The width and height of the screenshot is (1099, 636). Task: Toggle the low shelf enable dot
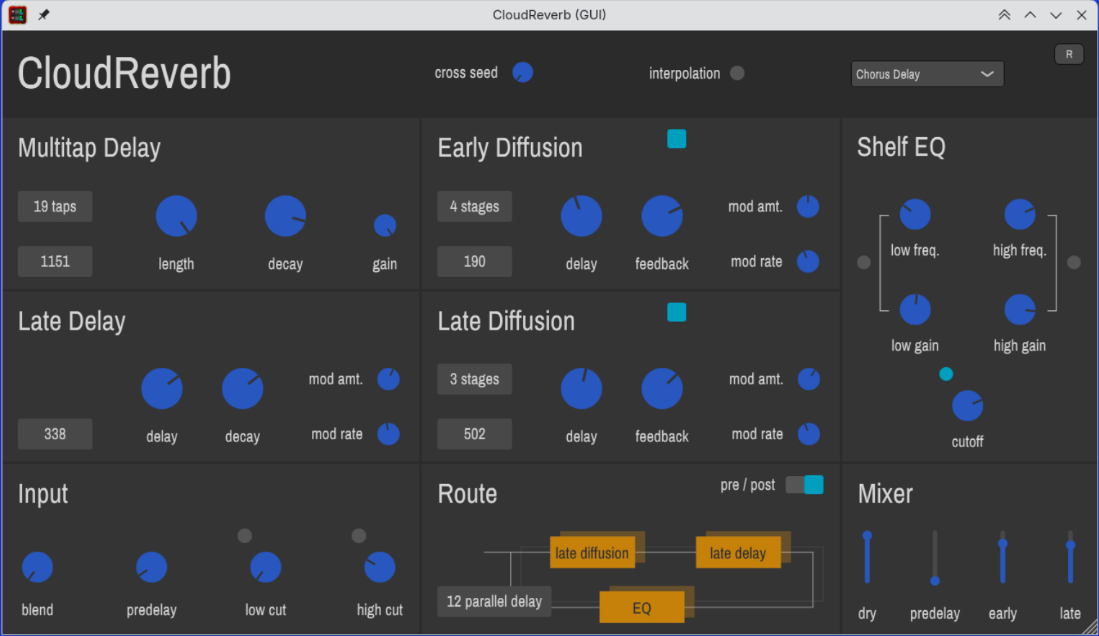click(864, 262)
